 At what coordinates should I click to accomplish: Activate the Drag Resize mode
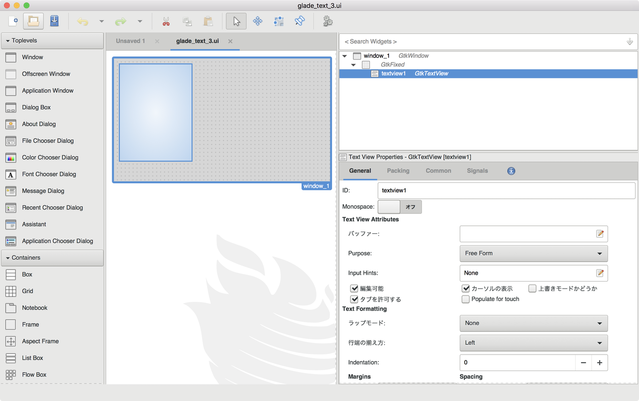258,21
